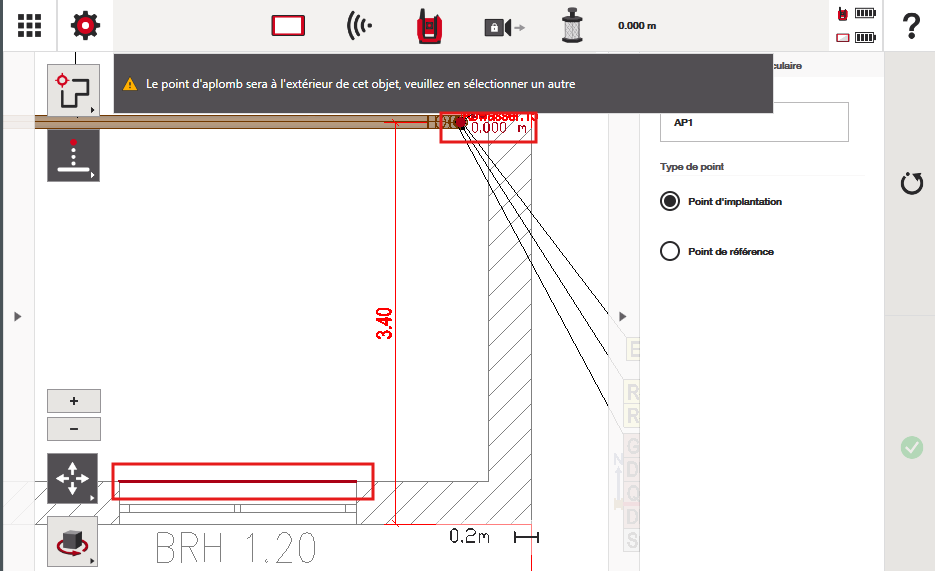This screenshot has height=571, width=935.
Task: Zoom out with the minus button
Action: coord(73,430)
